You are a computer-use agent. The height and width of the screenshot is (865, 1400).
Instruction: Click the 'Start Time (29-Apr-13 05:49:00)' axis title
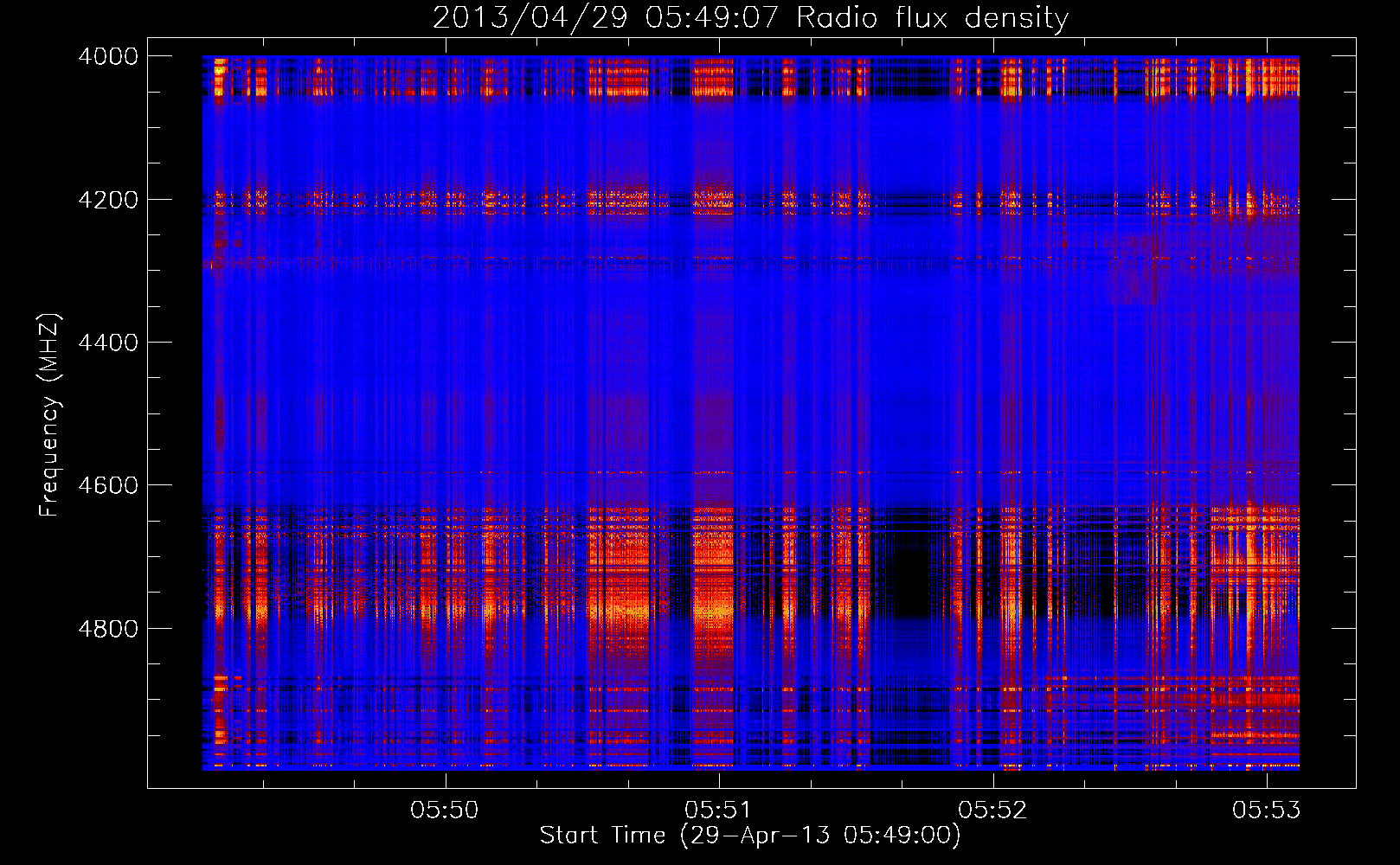click(750, 836)
